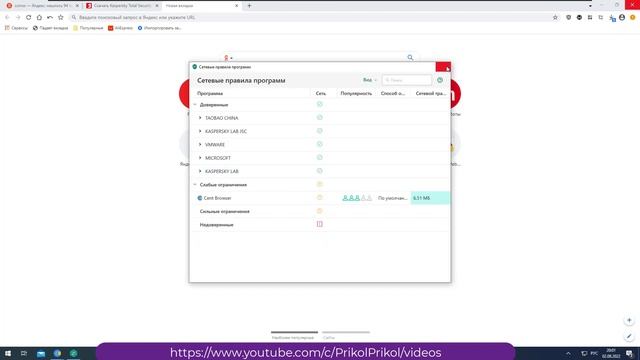Focus the browser address bar

310,18
